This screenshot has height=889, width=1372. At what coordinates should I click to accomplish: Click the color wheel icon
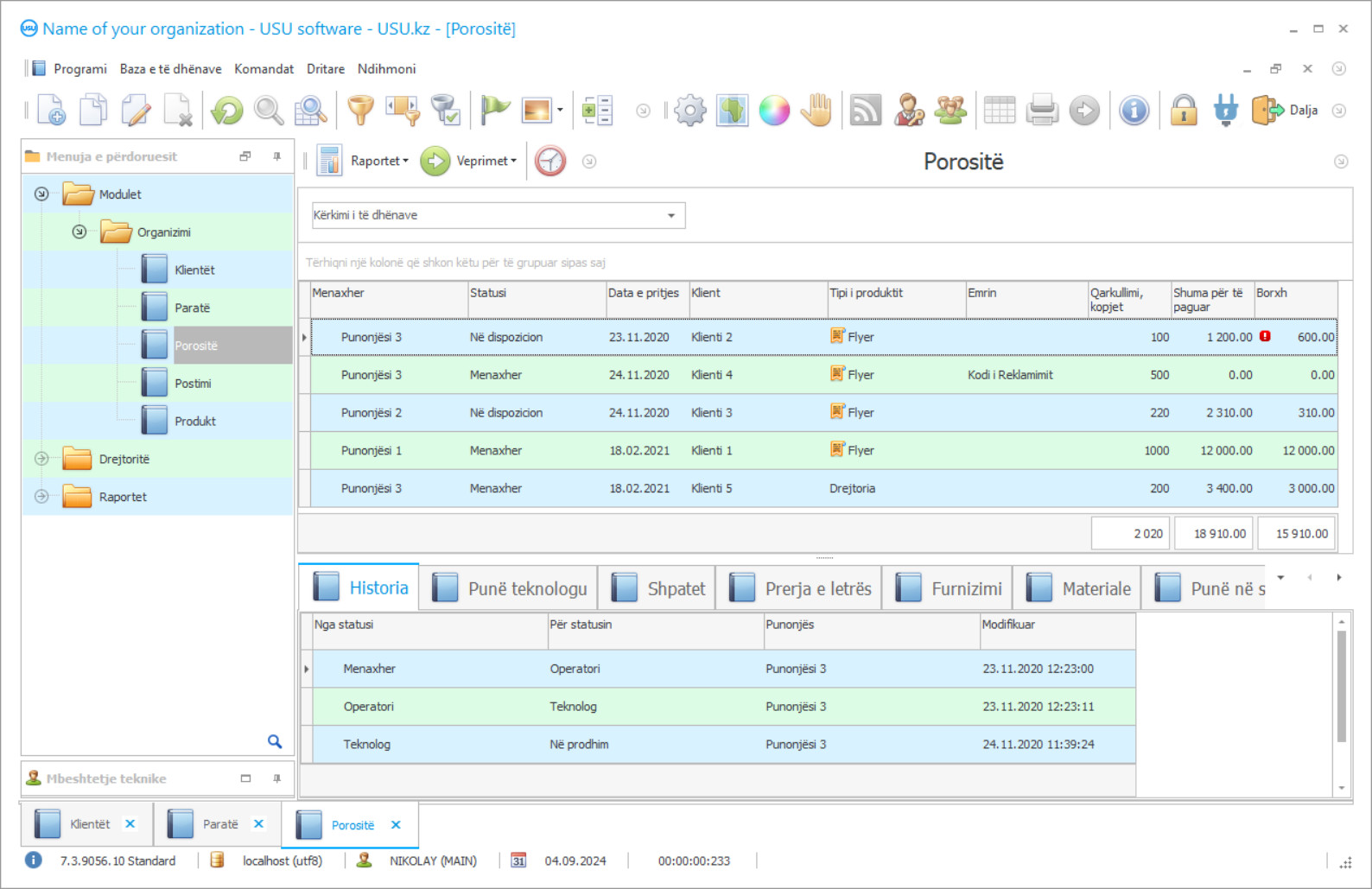(x=774, y=111)
